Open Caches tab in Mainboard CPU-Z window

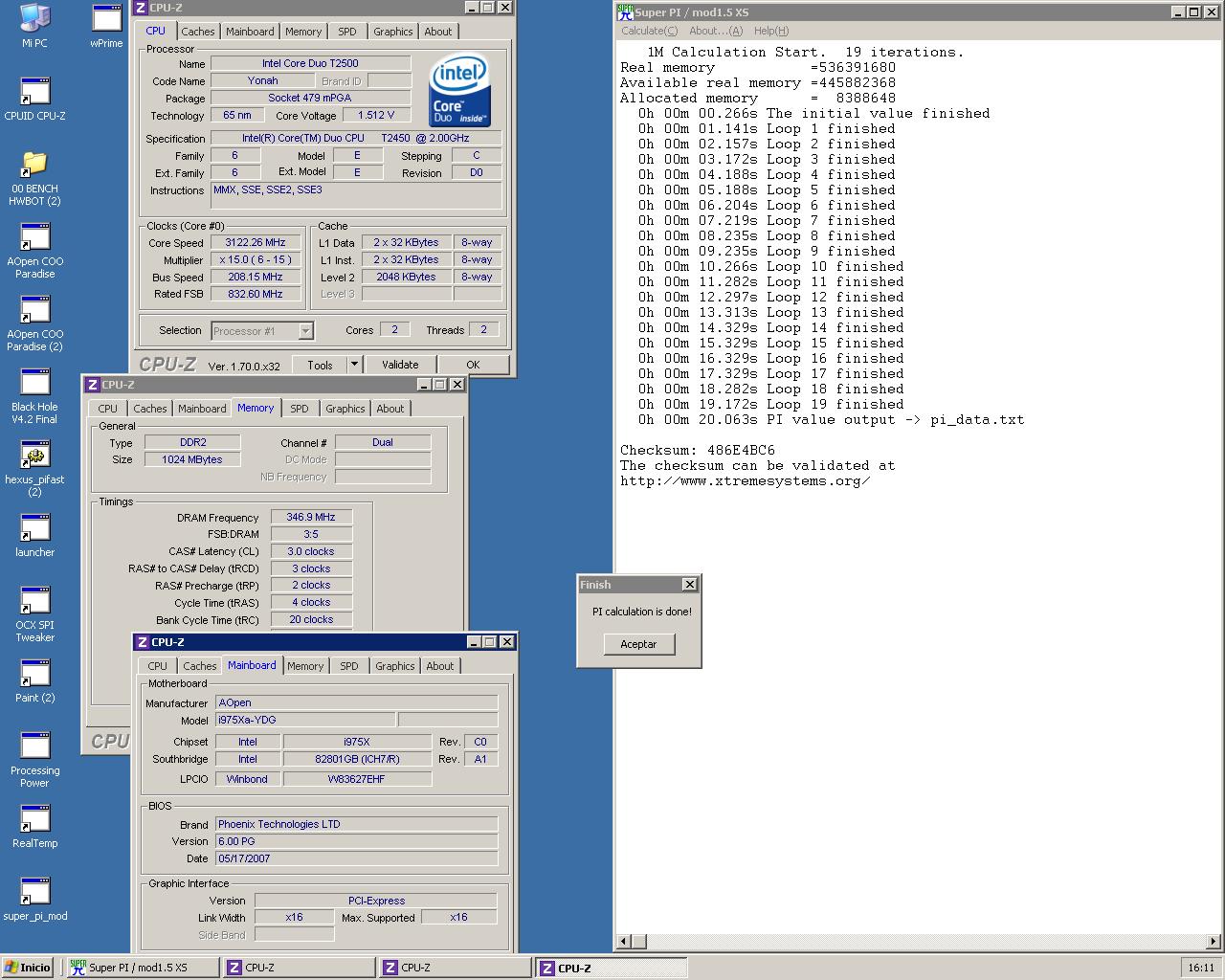(x=199, y=666)
